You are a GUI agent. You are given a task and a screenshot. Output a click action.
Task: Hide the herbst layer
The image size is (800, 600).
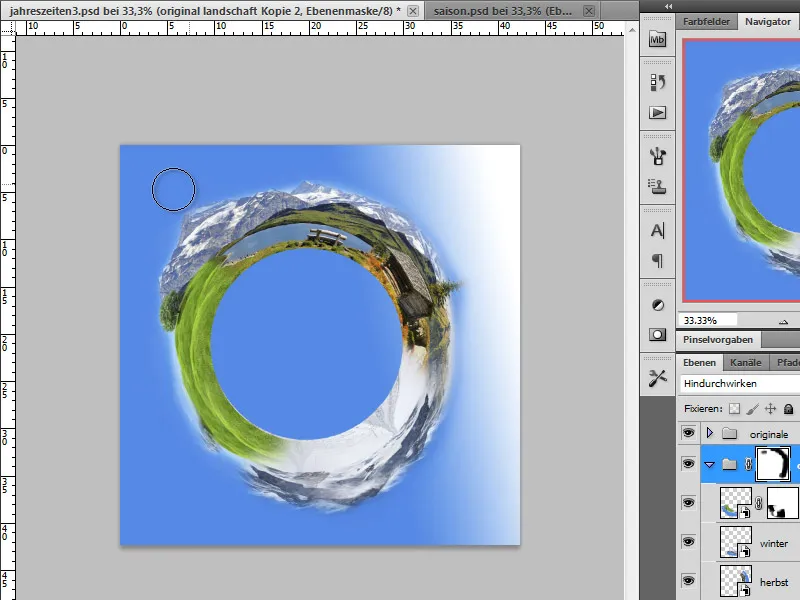687,580
